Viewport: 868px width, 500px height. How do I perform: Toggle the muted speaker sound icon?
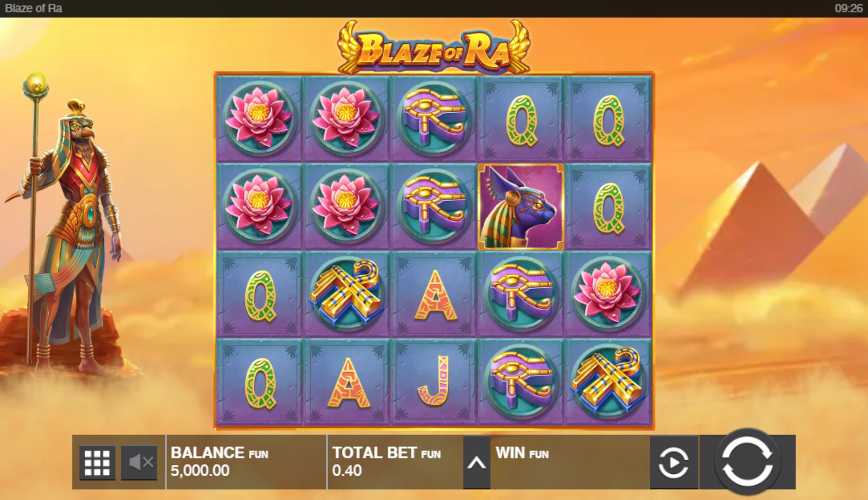(x=140, y=462)
